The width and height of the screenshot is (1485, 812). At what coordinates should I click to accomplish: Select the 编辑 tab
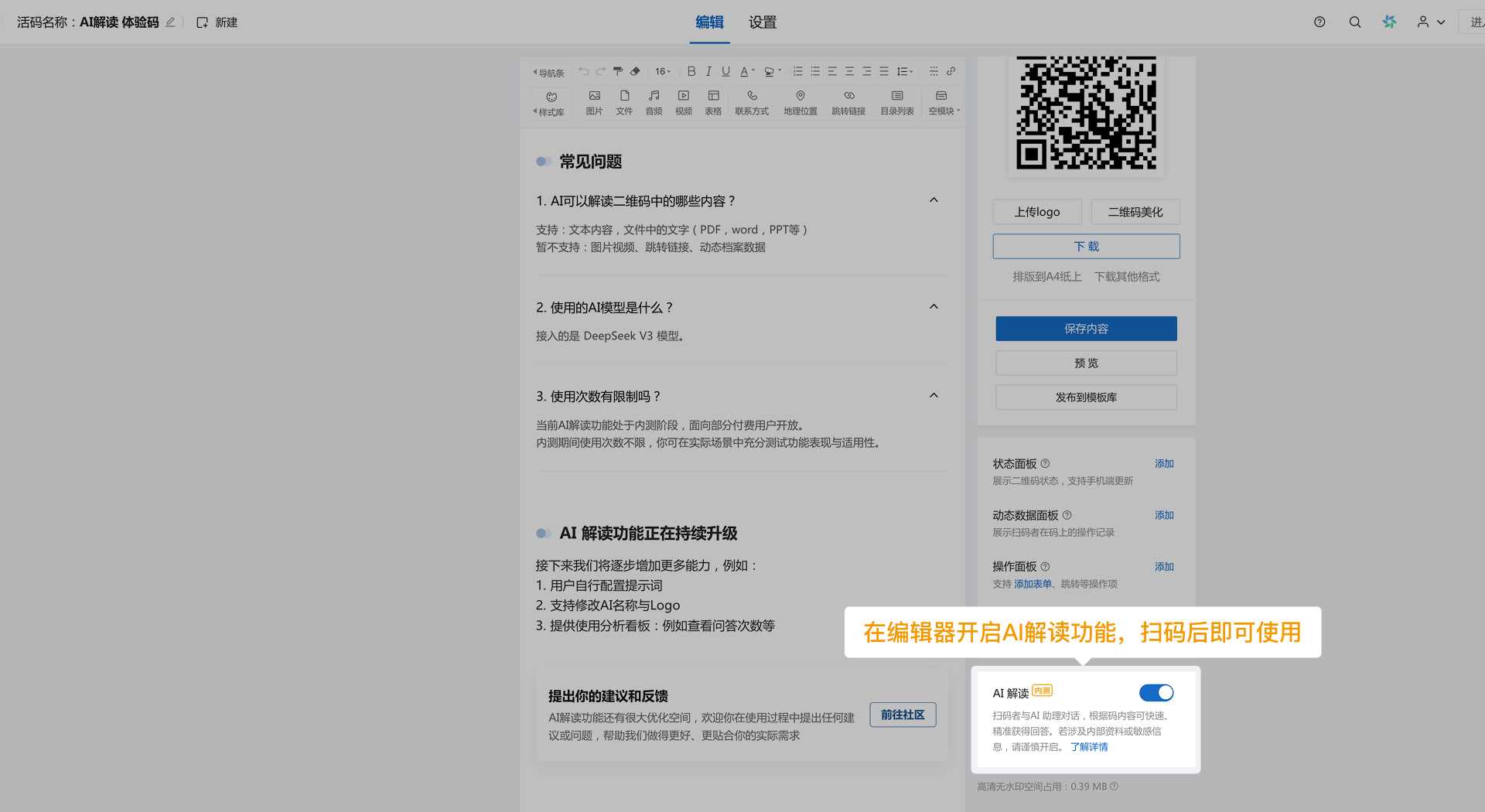pos(708,22)
